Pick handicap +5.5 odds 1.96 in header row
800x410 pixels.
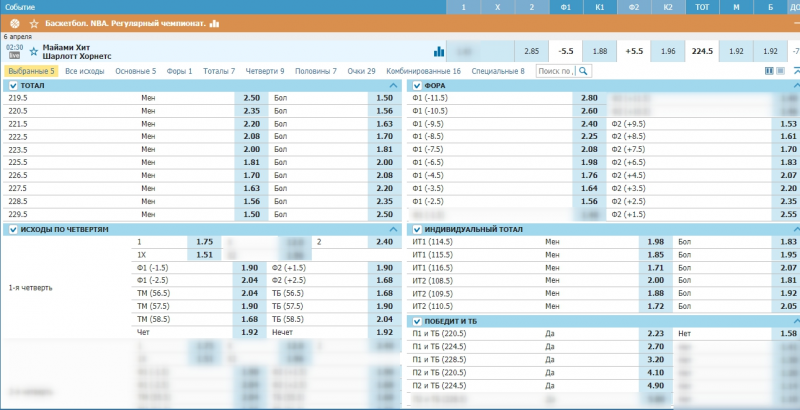click(669, 51)
